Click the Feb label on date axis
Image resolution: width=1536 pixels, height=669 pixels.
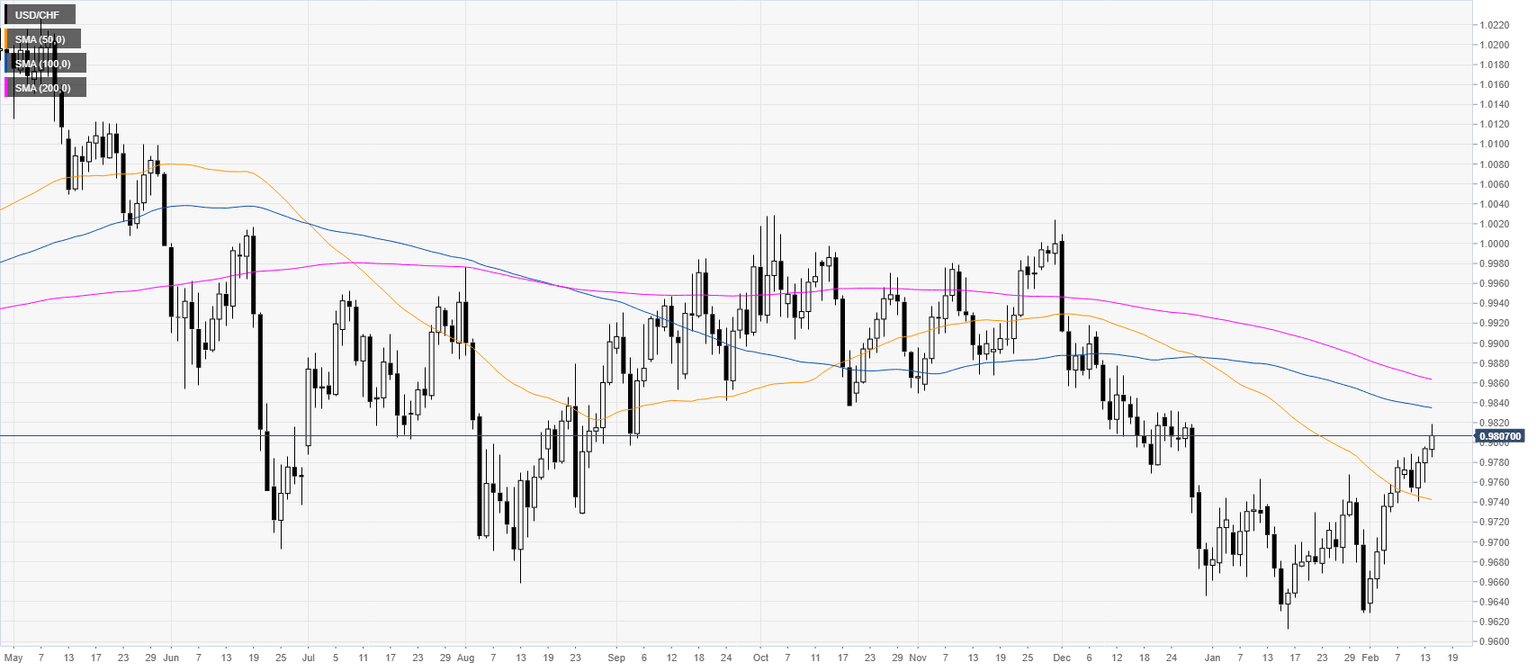(x=1368, y=659)
